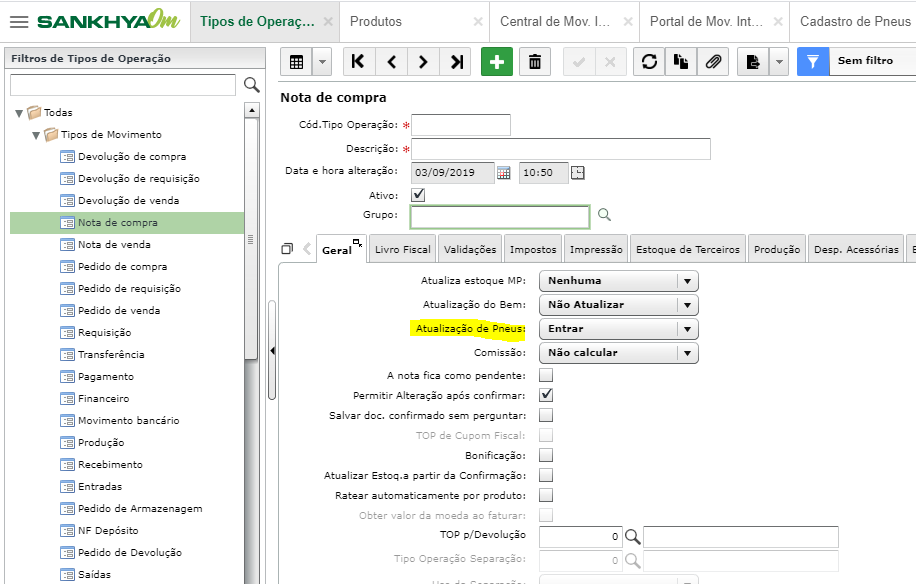This screenshot has height=584, width=916.
Task: Toggle Ratear automaticamente por produto checkbox
Action: [x=546, y=495]
